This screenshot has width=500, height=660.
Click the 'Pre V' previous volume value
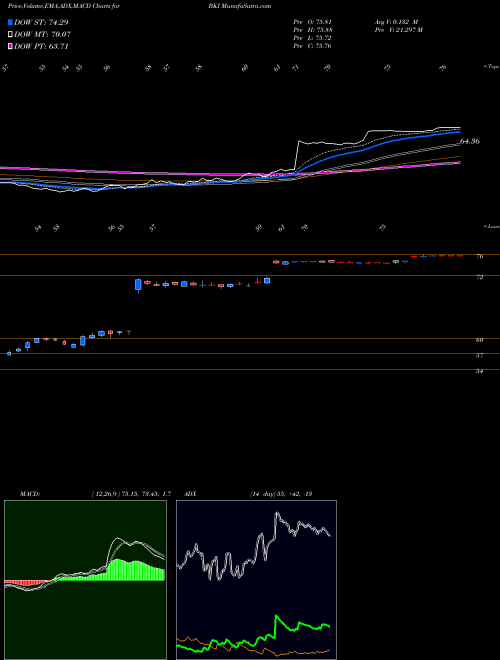coord(398,30)
